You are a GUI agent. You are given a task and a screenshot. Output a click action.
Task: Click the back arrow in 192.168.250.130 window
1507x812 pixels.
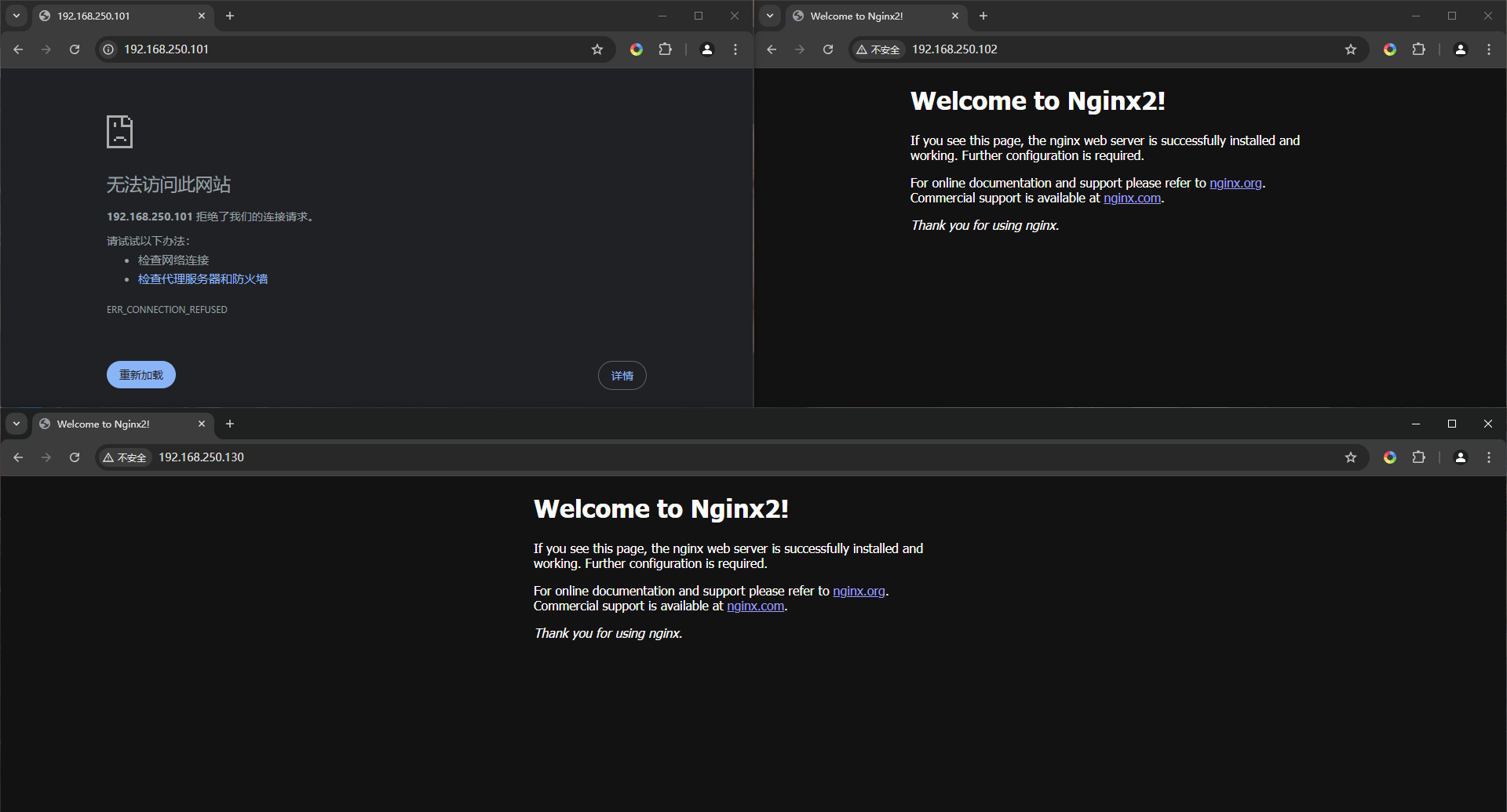(18, 457)
